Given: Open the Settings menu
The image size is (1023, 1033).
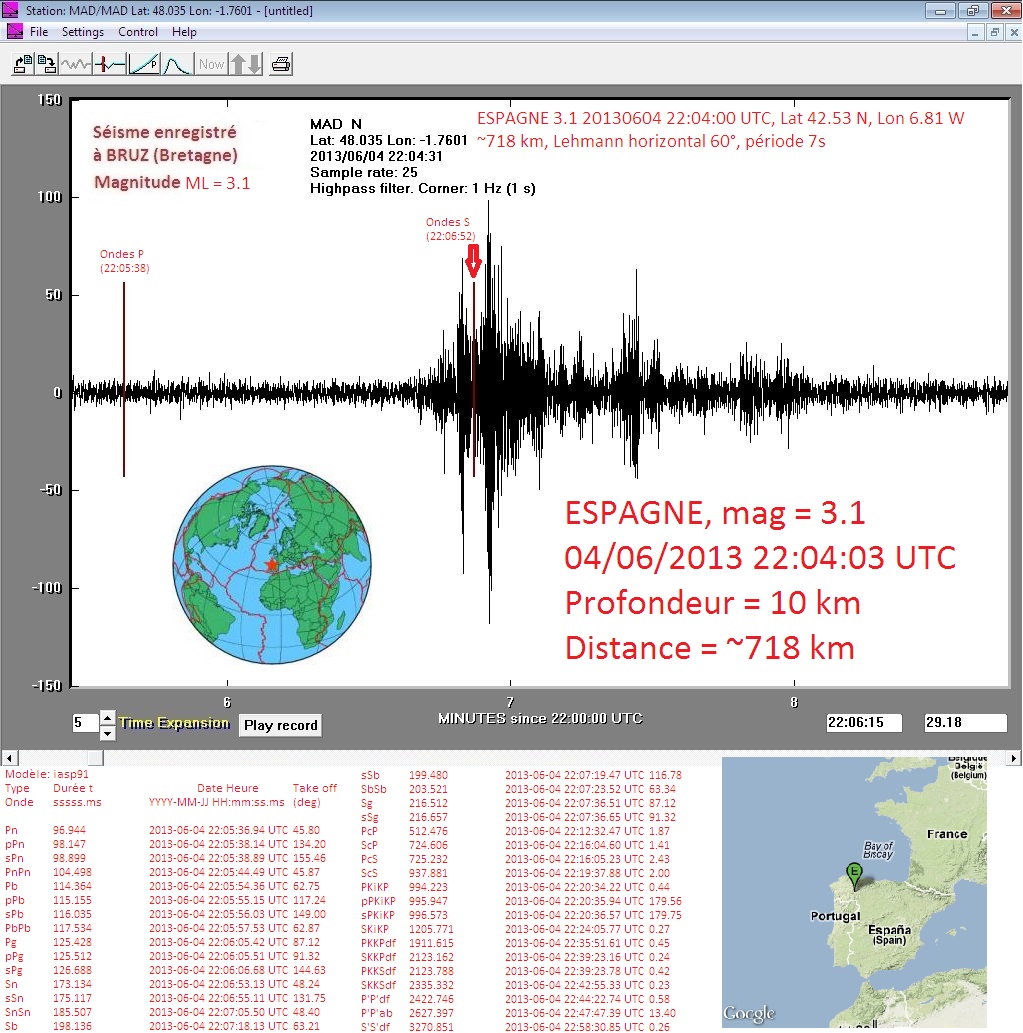Looking at the screenshot, I should [x=83, y=32].
